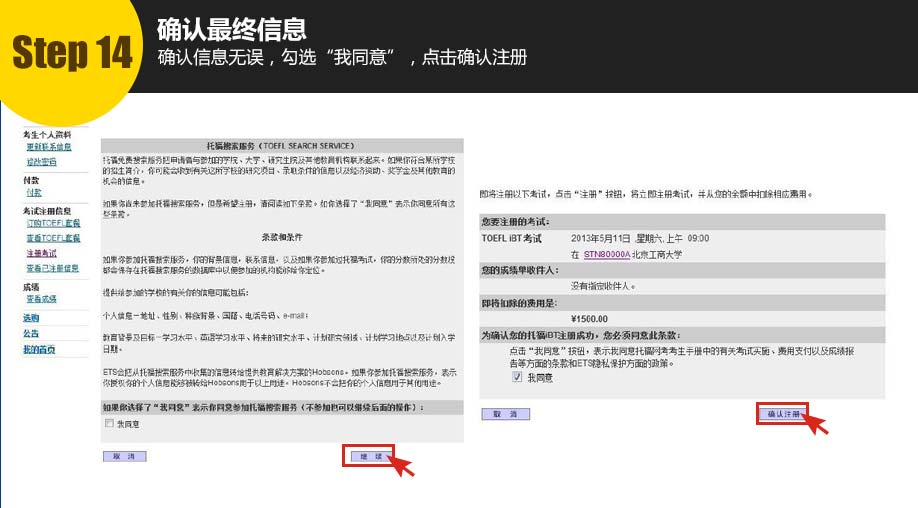Uncheck 我同意 in the registration confirmation panel
918x508 pixels.
(517, 378)
